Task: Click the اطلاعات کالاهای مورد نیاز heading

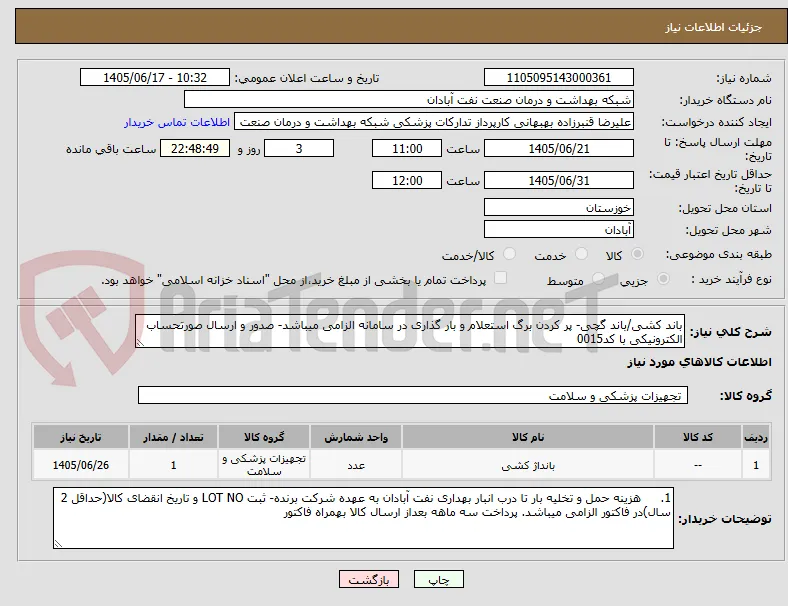Action: [x=699, y=362]
